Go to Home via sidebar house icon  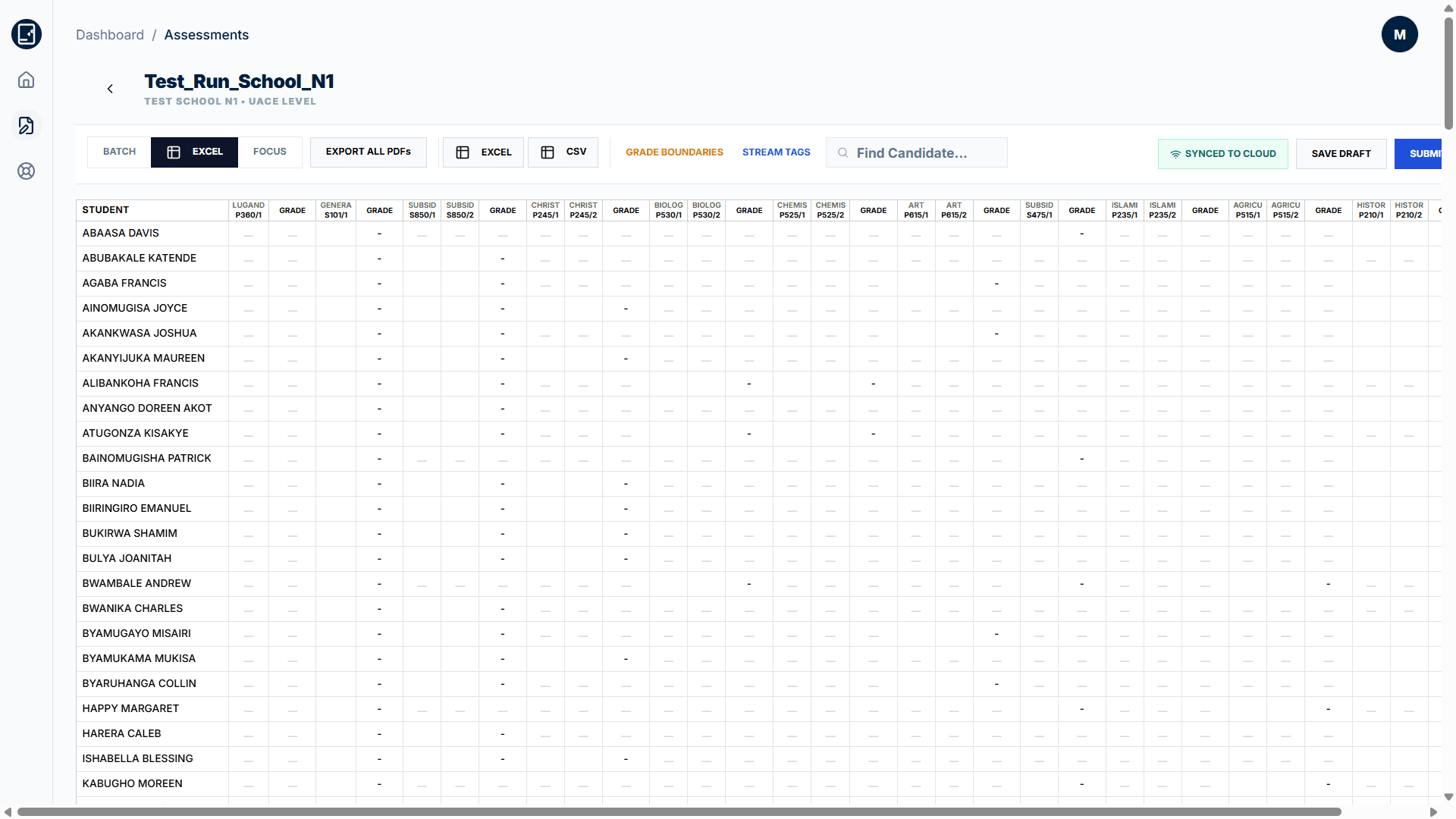click(27, 80)
